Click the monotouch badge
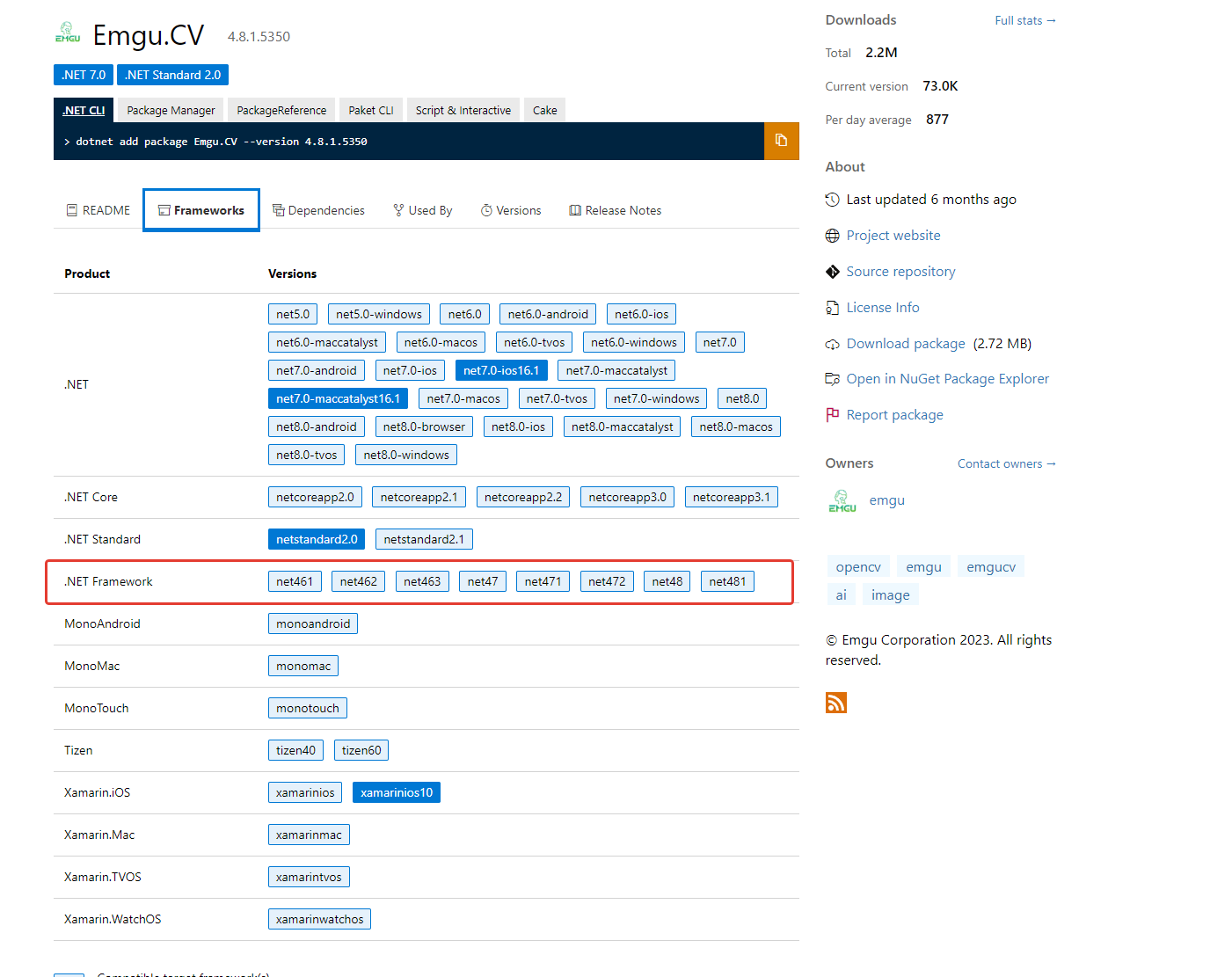Image resolution: width=1232 pixels, height=977 pixels. coord(308,708)
